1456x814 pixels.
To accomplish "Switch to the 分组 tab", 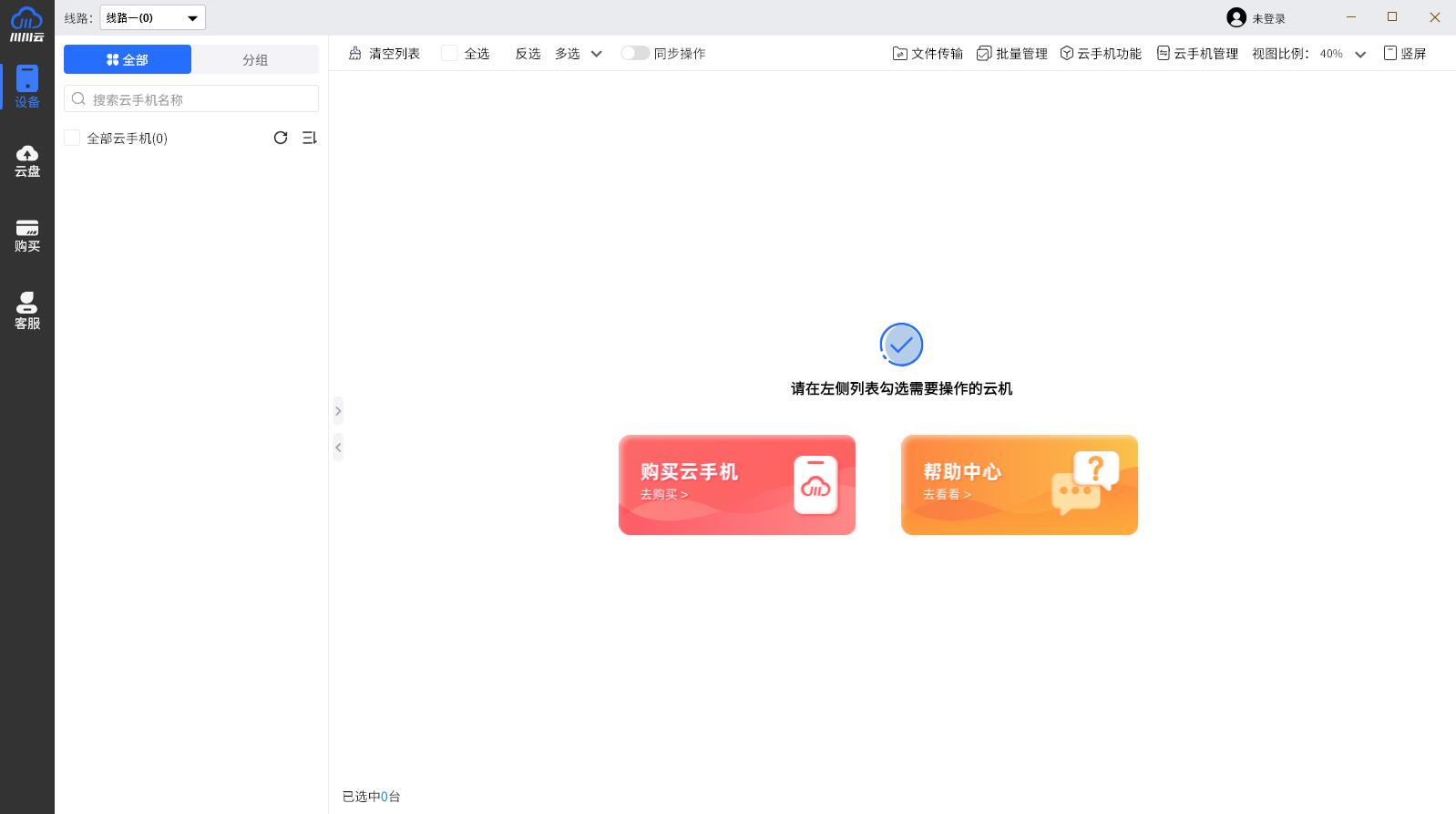I will tap(255, 59).
